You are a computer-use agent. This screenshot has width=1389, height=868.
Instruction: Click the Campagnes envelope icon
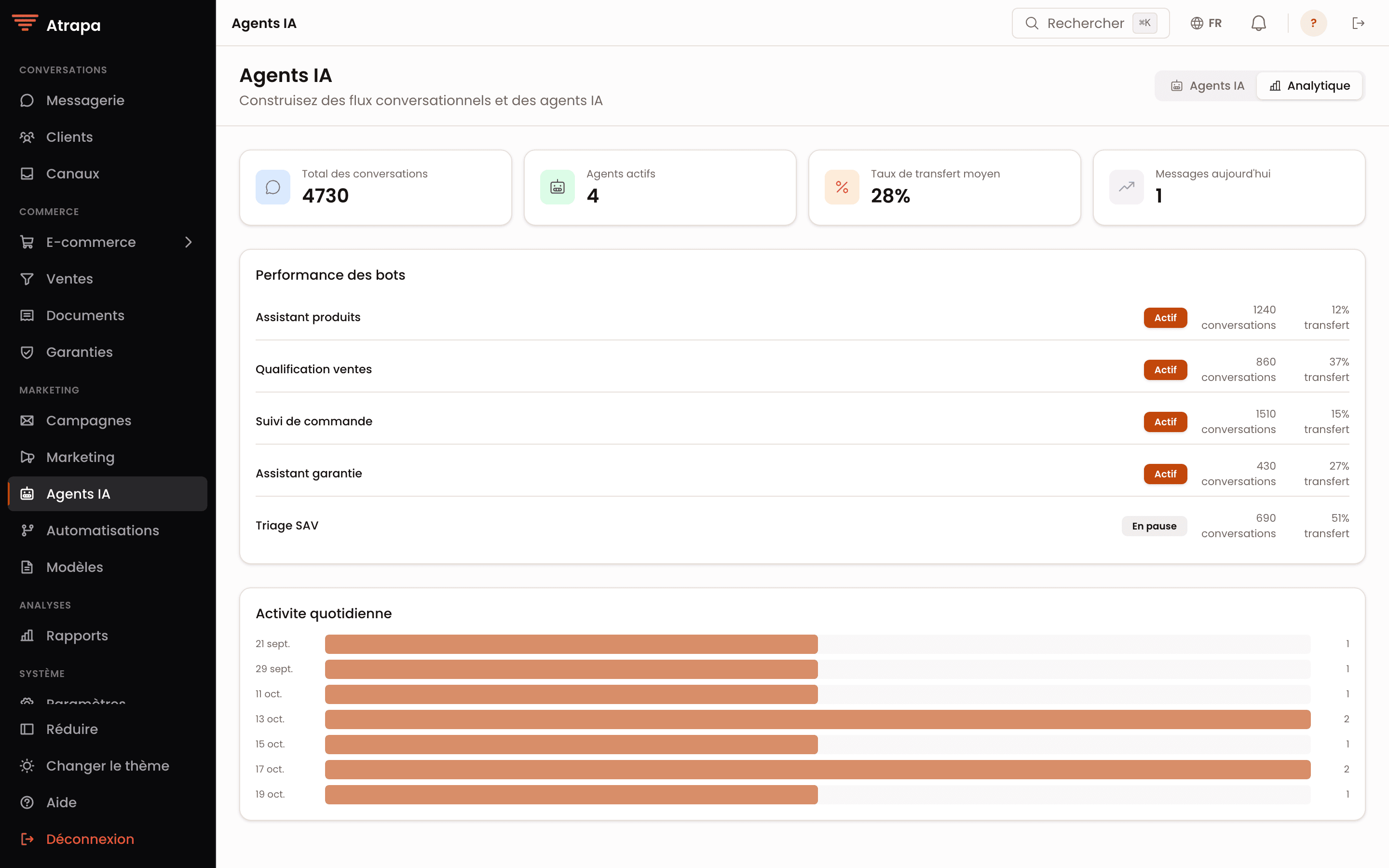pyautogui.click(x=27, y=421)
